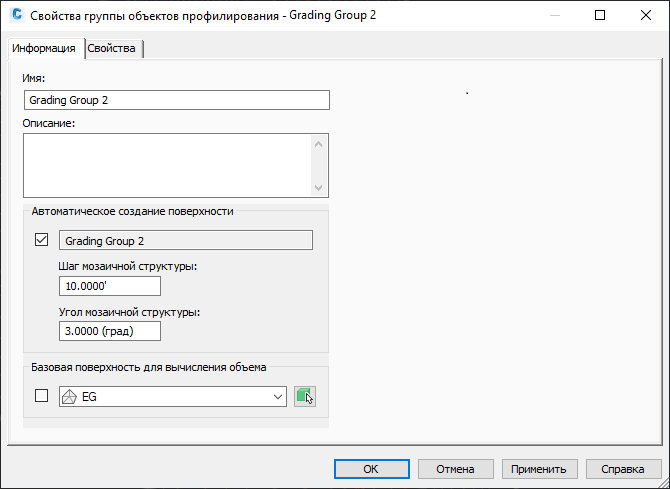
Task: Close the grading group properties dialog
Action: point(646,15)
